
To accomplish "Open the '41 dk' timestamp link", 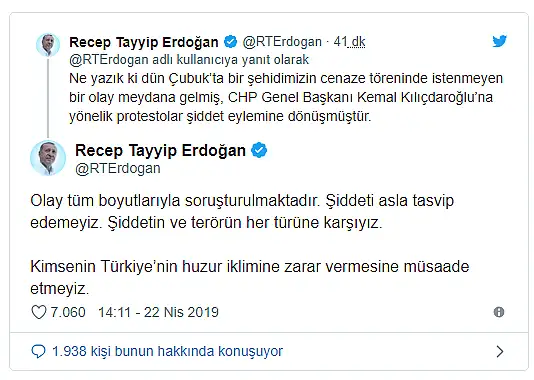I will 349,42.
